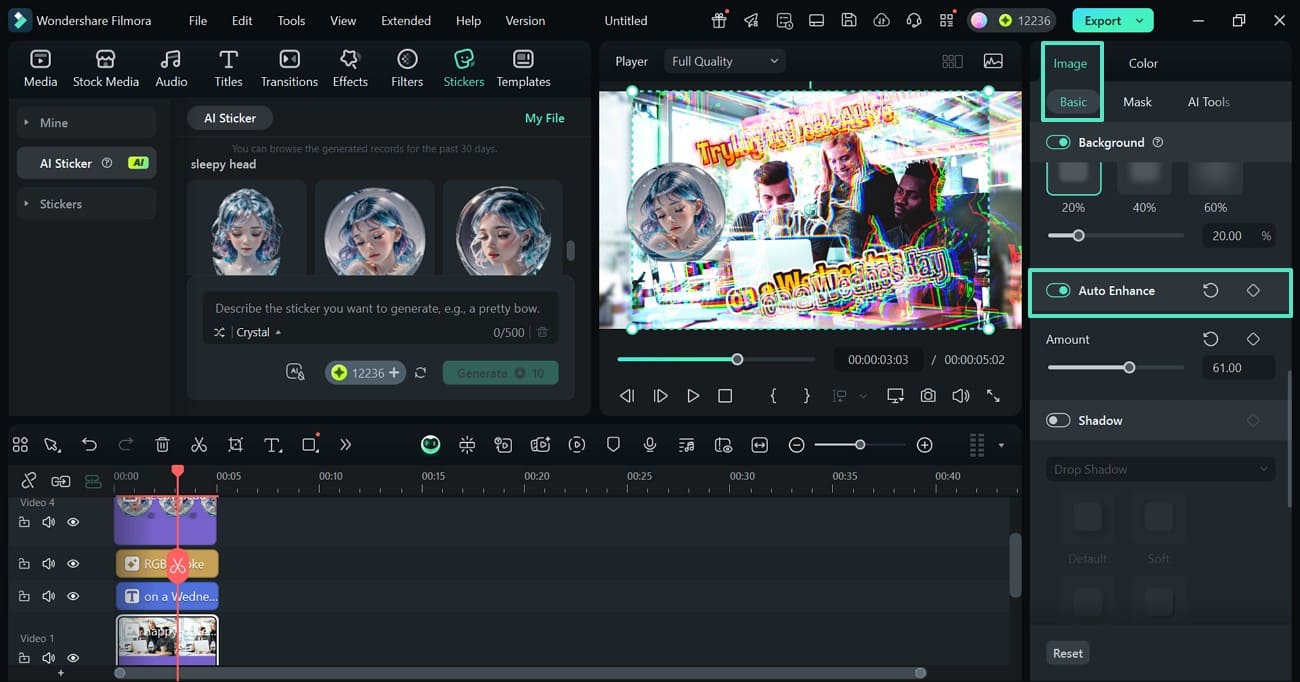Open the Extended menu

tap(406, 20)
